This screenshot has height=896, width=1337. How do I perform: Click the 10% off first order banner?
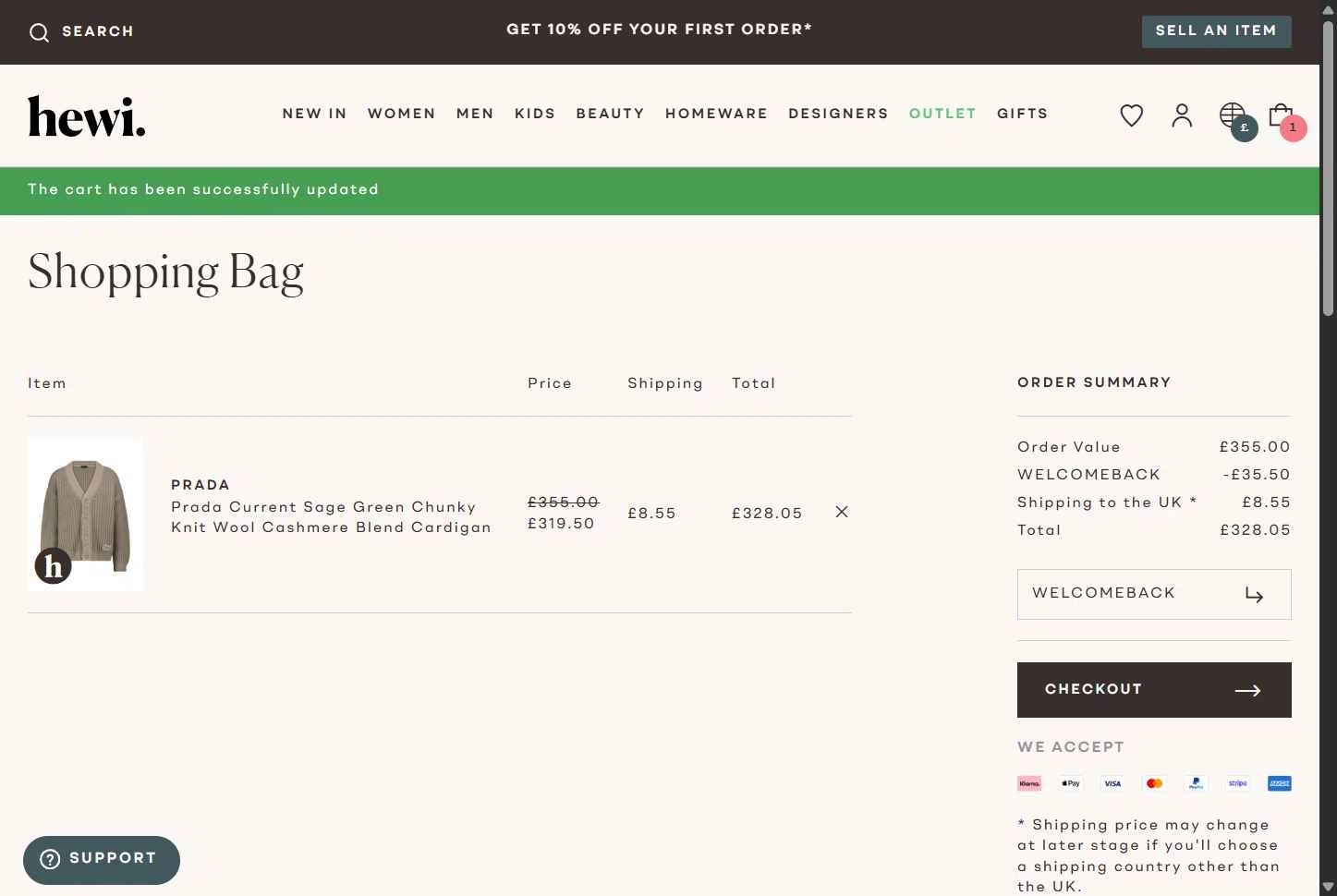(x=659, y=30)
